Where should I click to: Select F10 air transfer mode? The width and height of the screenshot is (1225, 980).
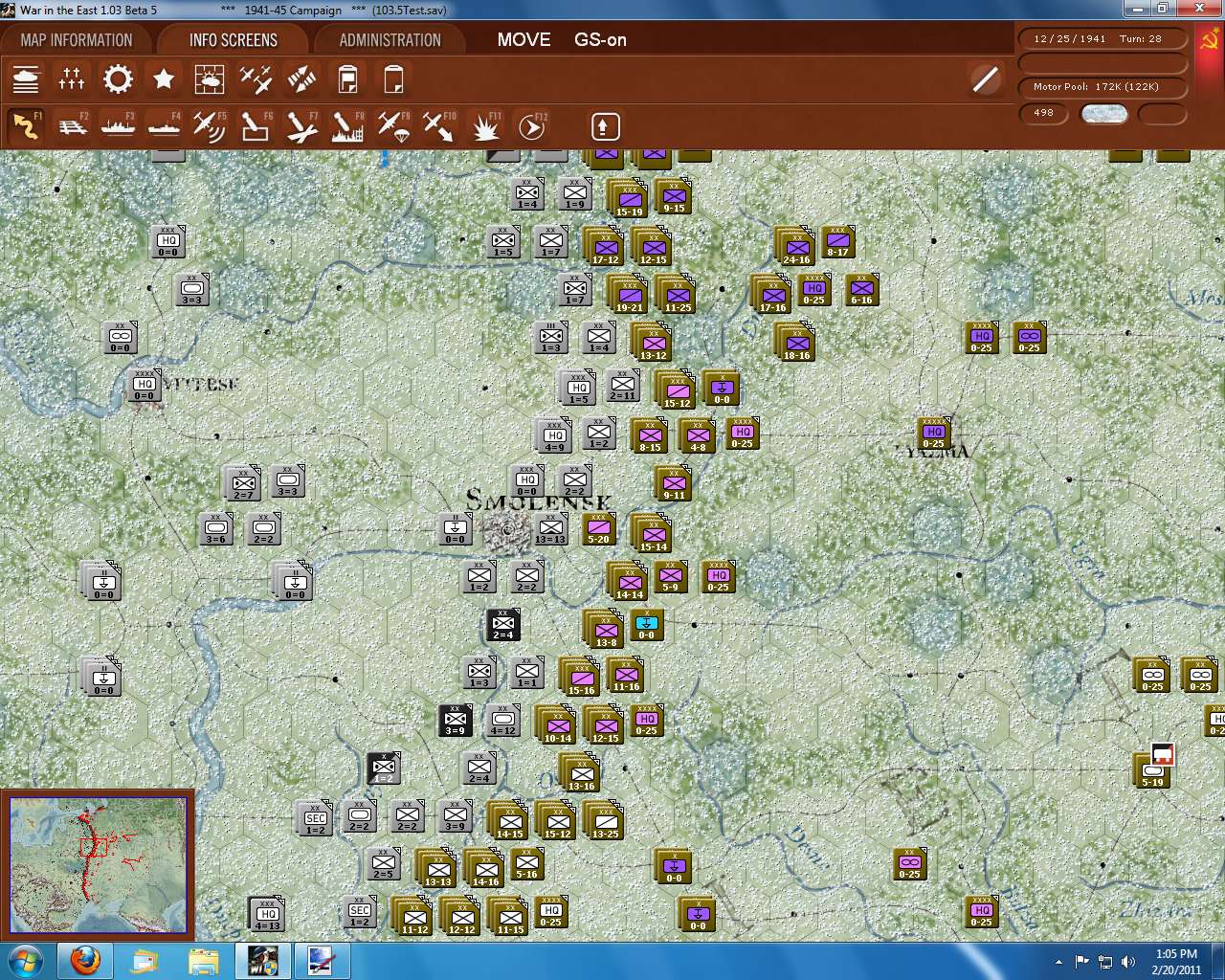pyautogui.click(x=439, y=126)
